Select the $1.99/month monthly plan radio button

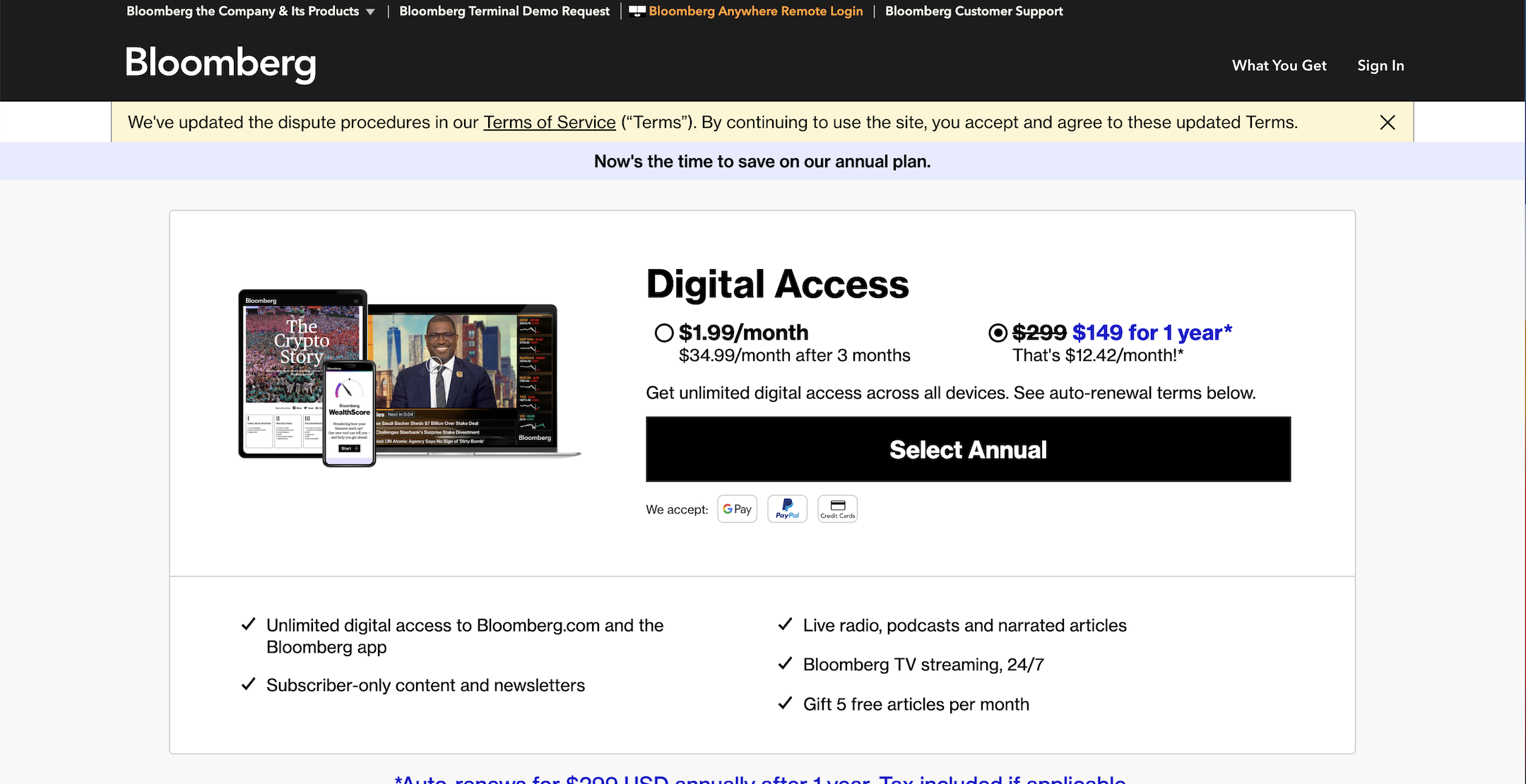click(663, 333)
